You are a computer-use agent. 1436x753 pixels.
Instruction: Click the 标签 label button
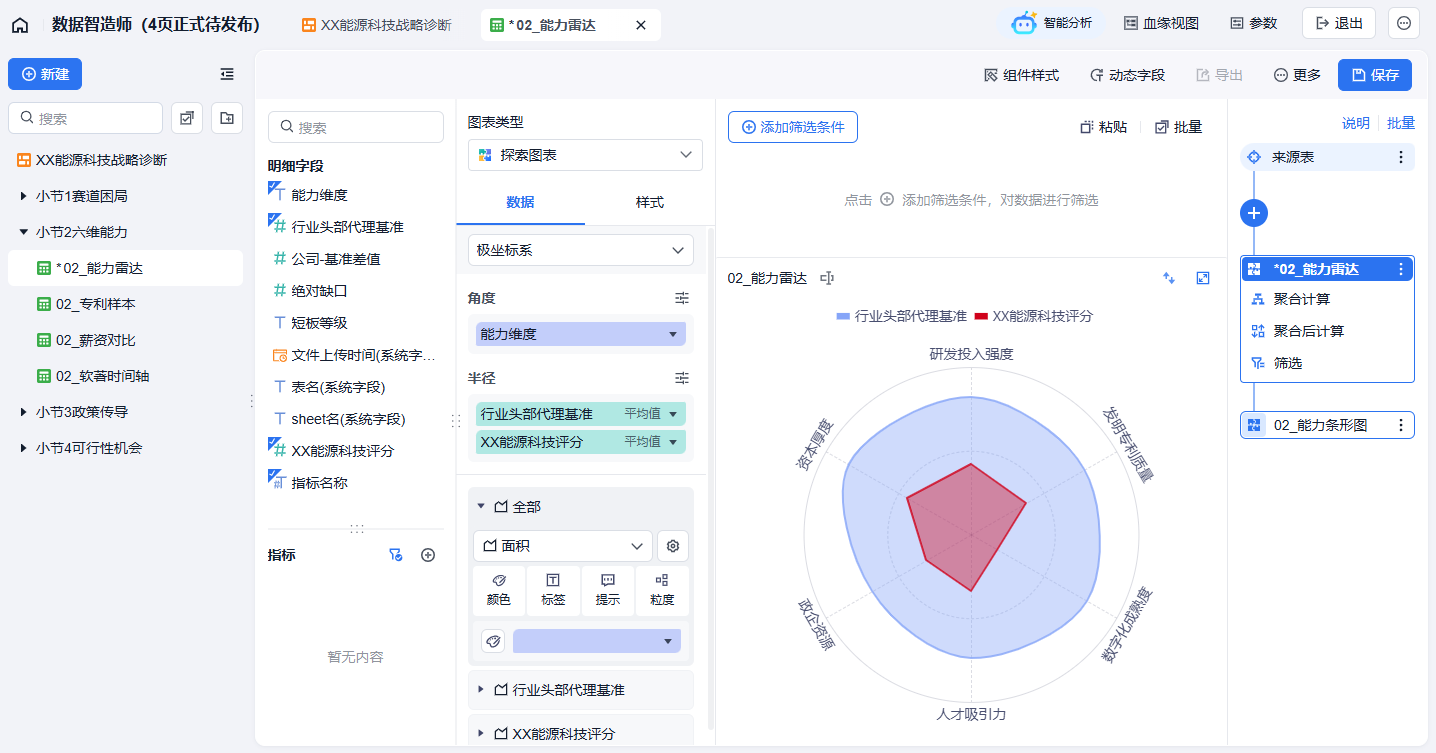[553, 590]
